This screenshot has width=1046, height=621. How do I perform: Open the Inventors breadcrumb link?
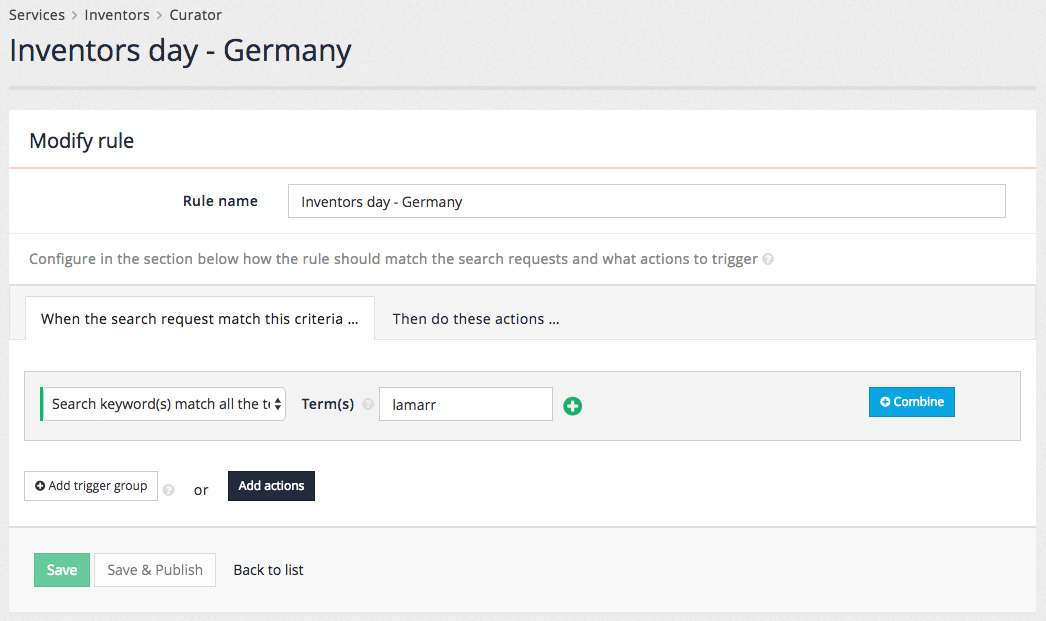tap(117, 15)
